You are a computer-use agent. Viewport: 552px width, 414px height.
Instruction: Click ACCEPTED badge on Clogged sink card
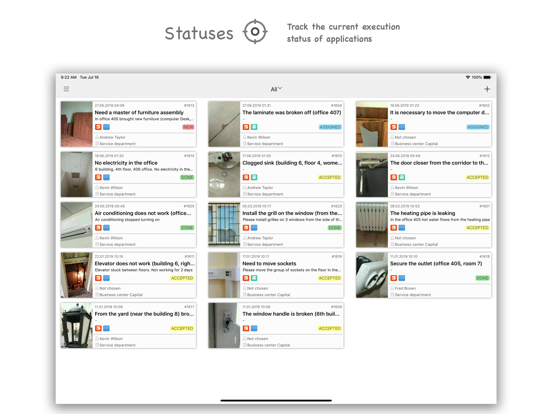tap(330, 177)
